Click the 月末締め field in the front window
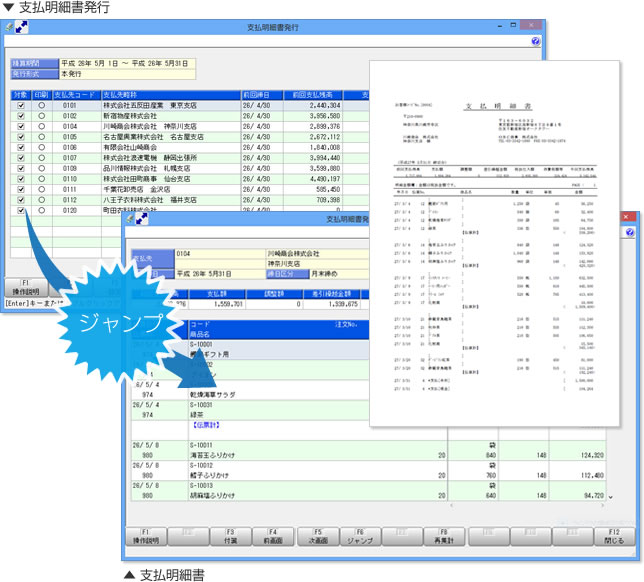Viewport: 644px width, 582px height. pos(340,274)
